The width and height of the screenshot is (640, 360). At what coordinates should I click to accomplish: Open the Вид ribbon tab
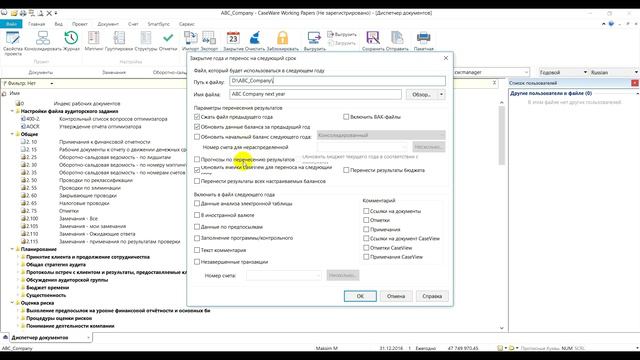coord(58,24)
